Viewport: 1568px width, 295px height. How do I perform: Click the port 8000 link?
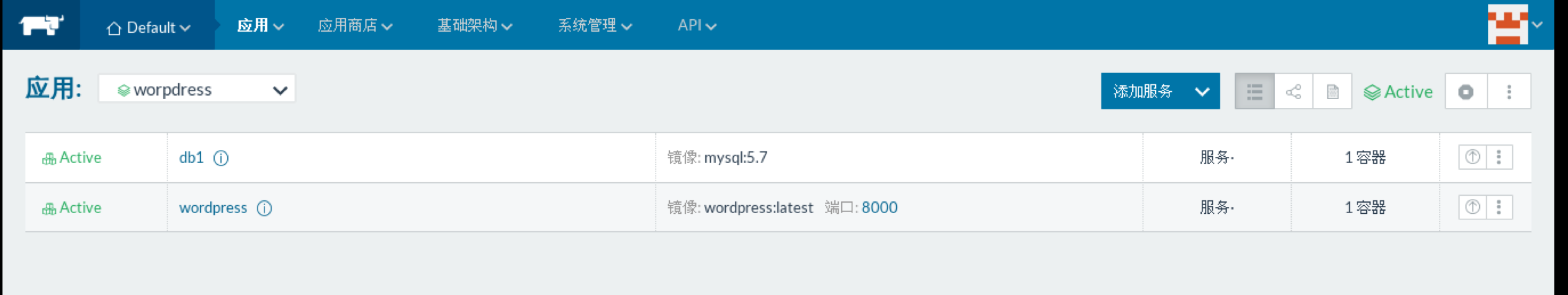pyautogui.click(x=879, y=208)
